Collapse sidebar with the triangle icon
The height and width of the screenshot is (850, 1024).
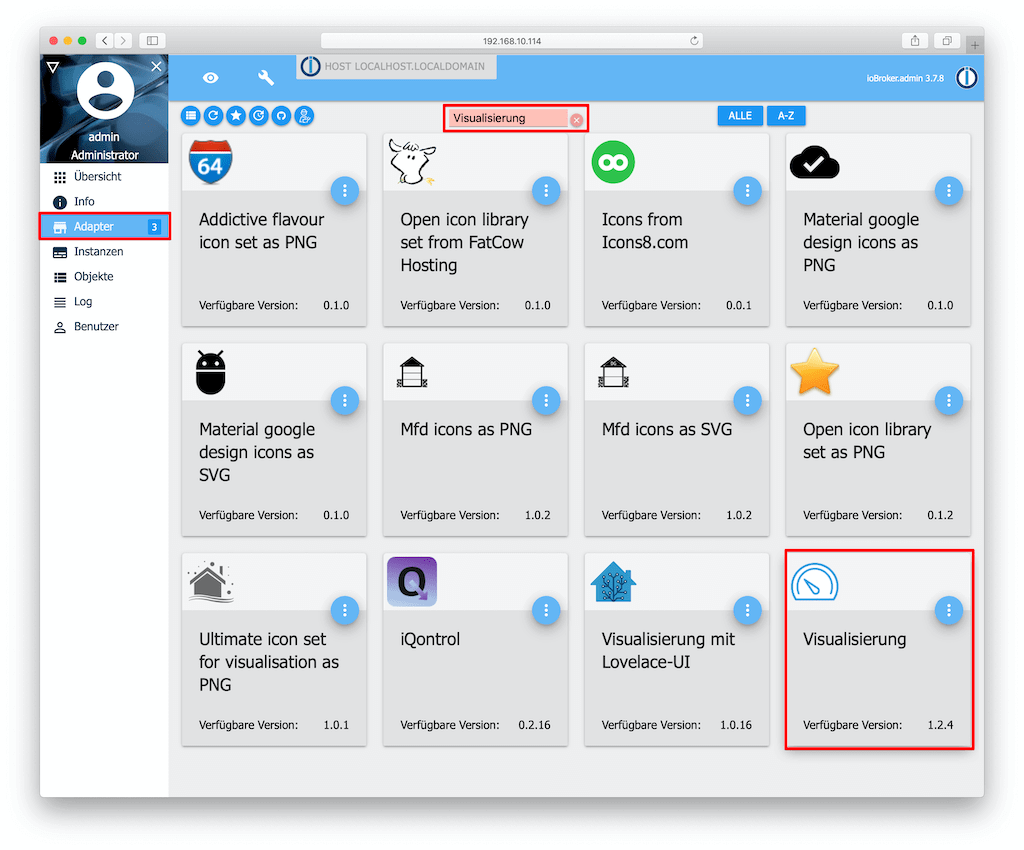[x=54, y=67]
